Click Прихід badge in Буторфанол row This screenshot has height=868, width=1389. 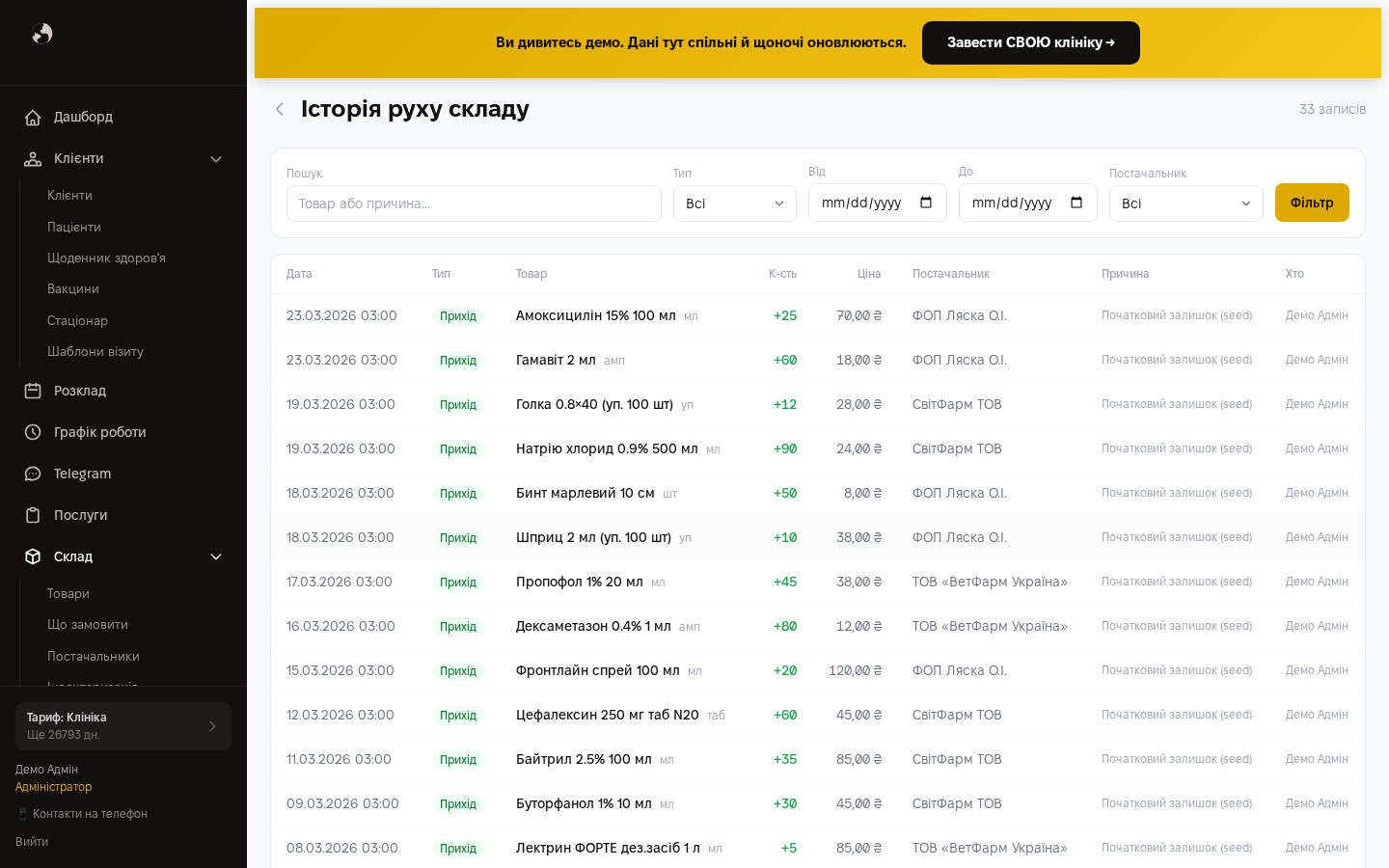click(458, 803)
